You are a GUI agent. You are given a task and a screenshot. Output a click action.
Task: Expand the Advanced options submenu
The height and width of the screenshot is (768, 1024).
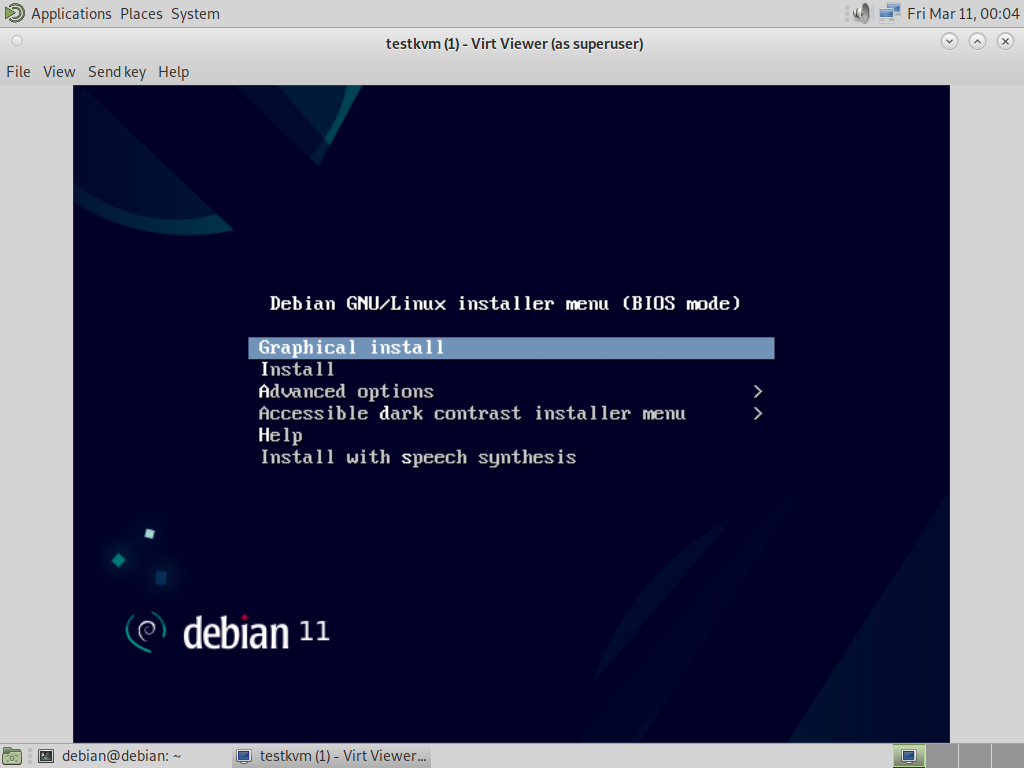[x=346, y=391]
